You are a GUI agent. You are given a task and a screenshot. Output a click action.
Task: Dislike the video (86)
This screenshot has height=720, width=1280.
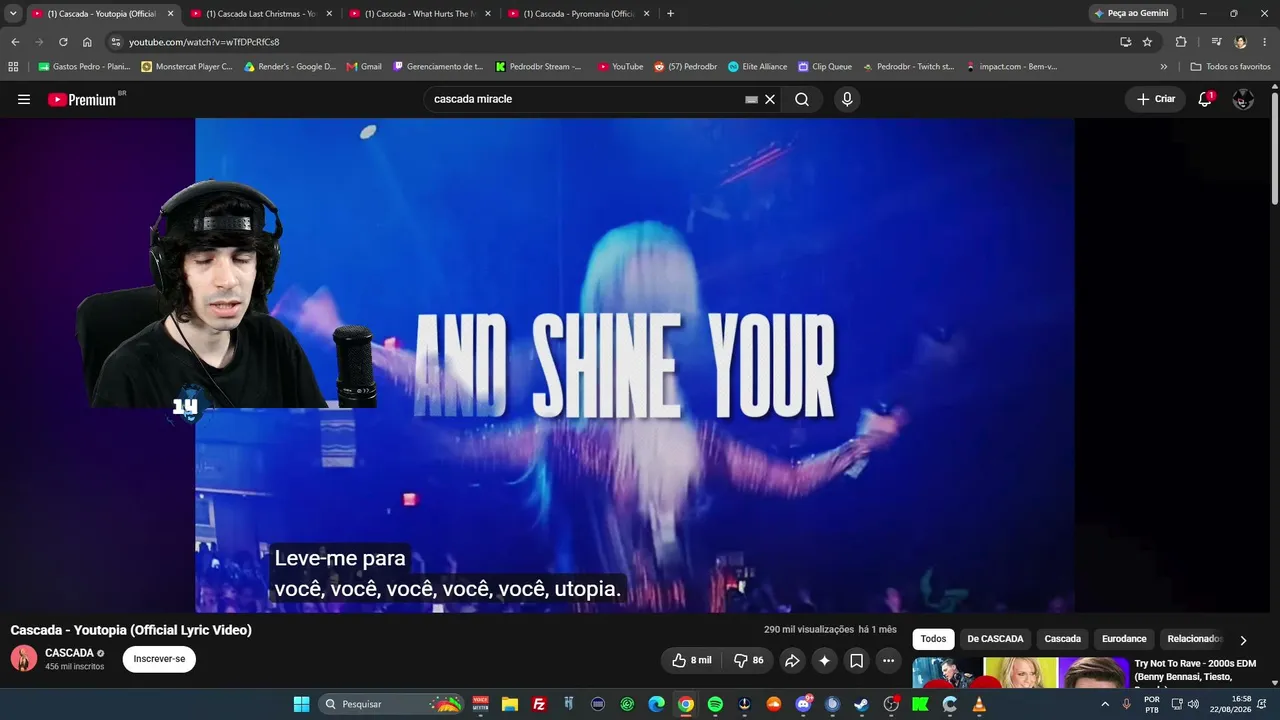(749, 660)
